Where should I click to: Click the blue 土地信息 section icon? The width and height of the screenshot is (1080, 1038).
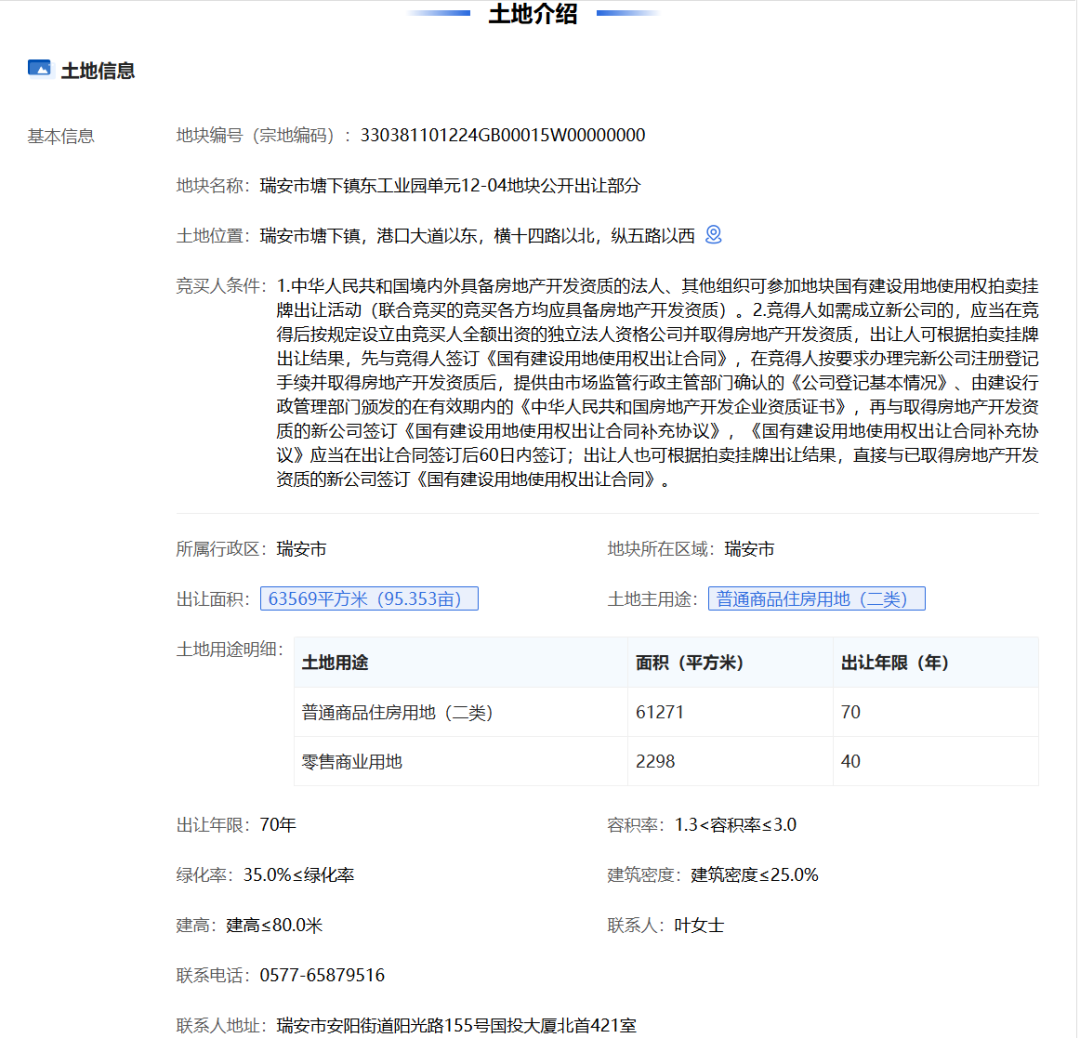pyautogui.click(x=39, y=69)
